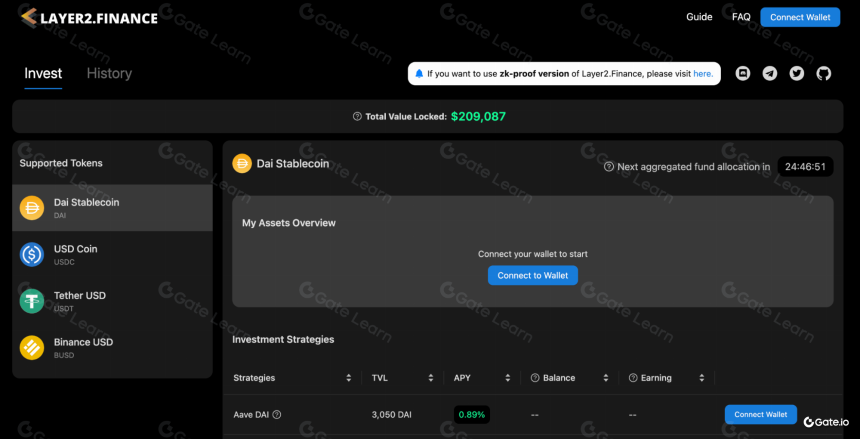
Task: Click the My Assets Overview heading
Action: tap(289, 223)
